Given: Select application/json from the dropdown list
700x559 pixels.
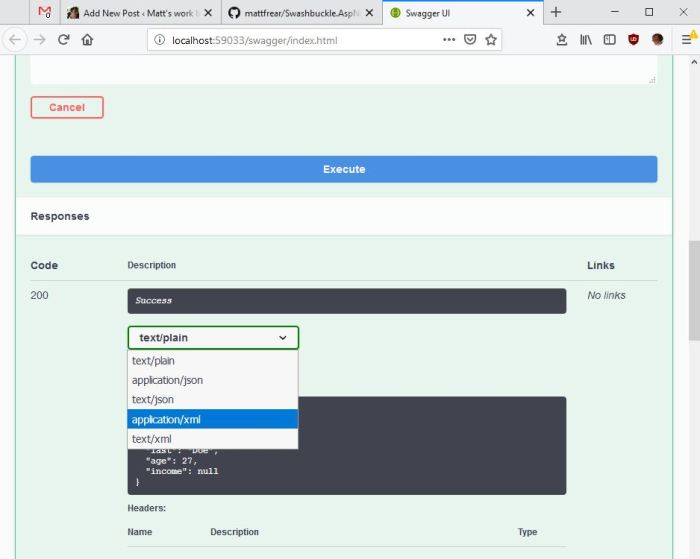Looking at the screenshot, I should tap(167, 380).
